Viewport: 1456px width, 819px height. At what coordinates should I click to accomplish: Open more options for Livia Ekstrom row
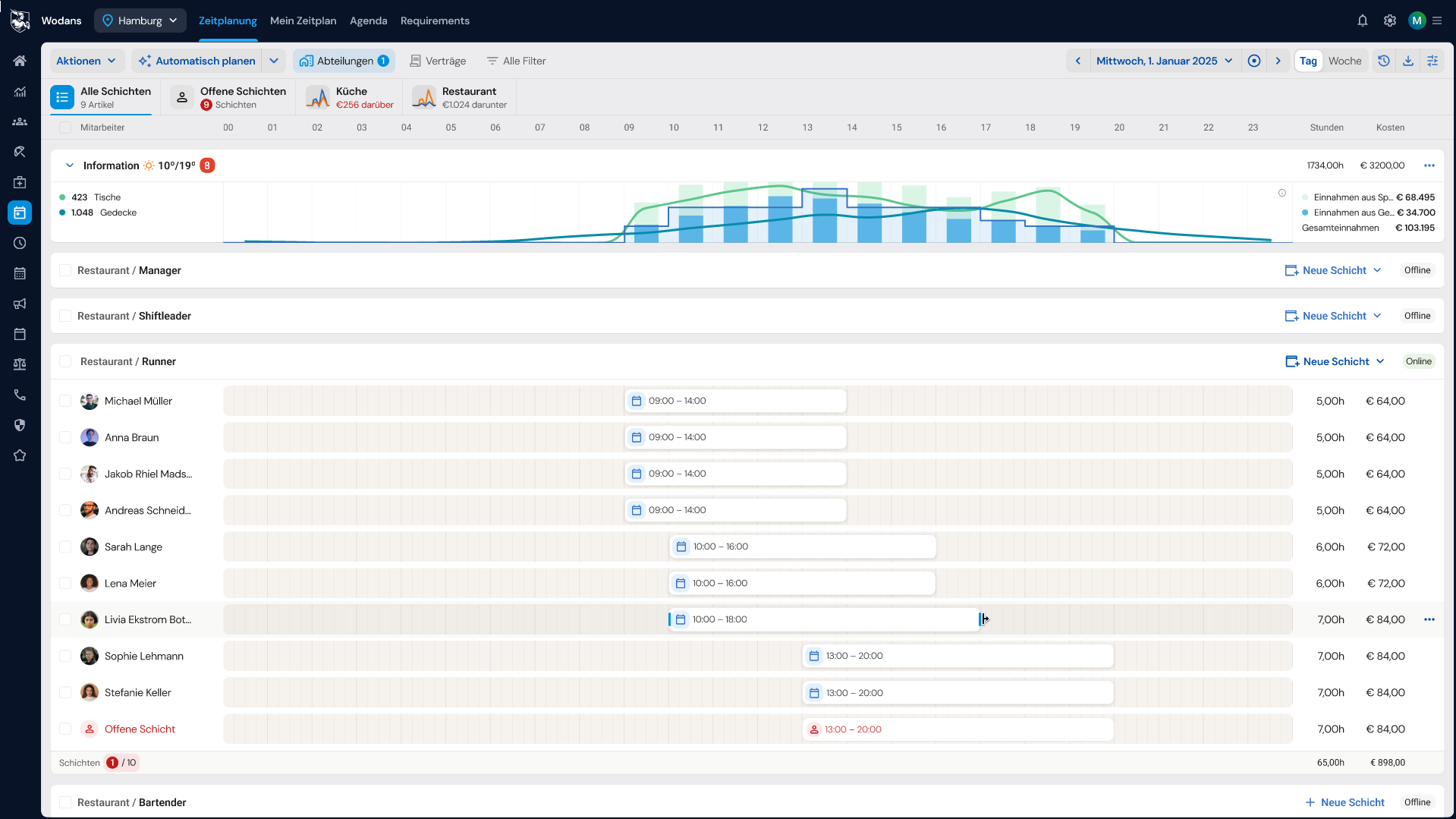click(x=1429, y=619)
